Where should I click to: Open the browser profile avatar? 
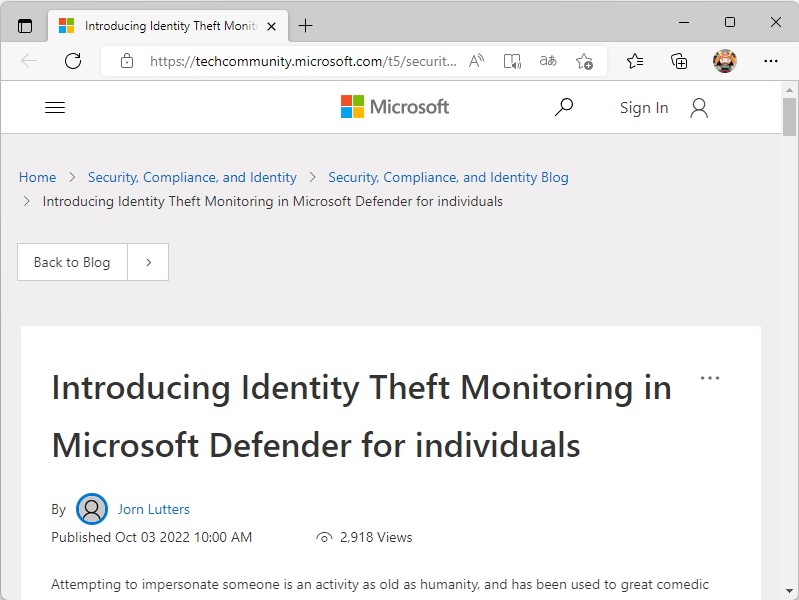pyautogui.click(x=725, y=61)
